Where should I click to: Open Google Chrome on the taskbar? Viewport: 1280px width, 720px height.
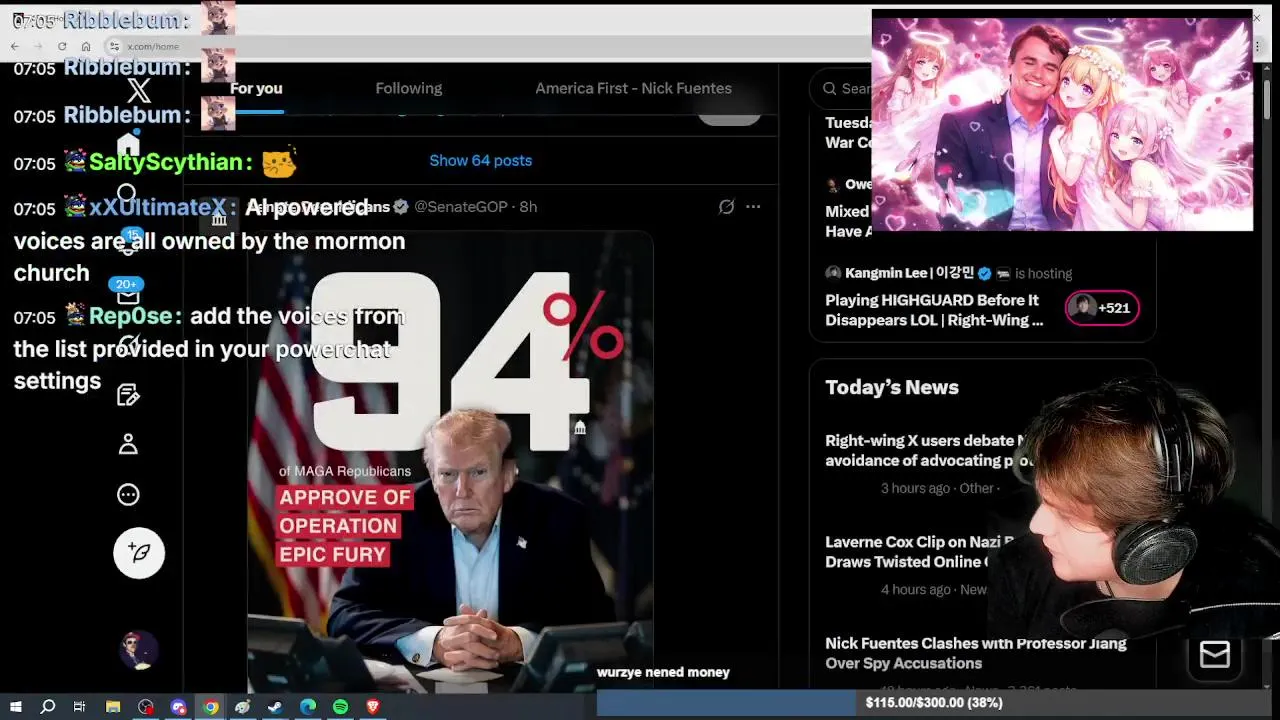[x=210, y=707]
